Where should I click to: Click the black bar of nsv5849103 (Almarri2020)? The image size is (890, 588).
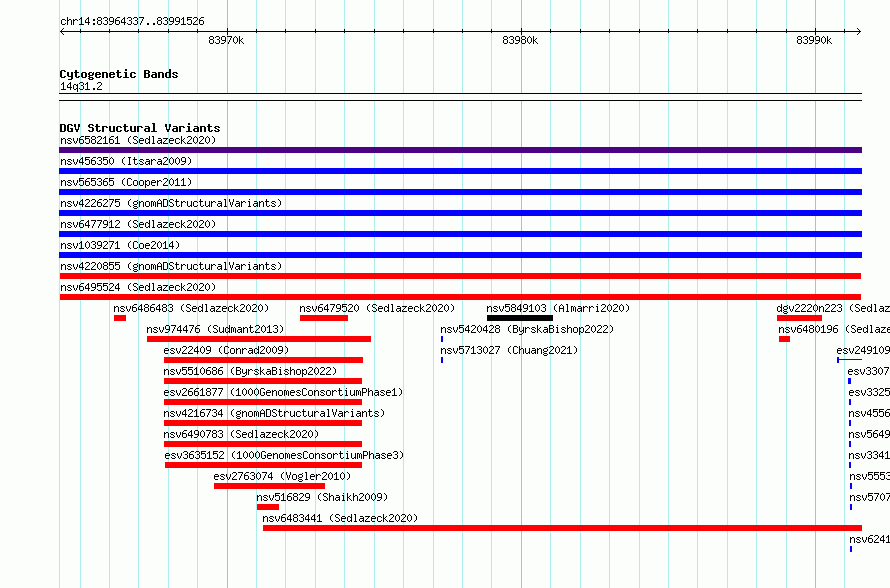(x=520, y=318)
